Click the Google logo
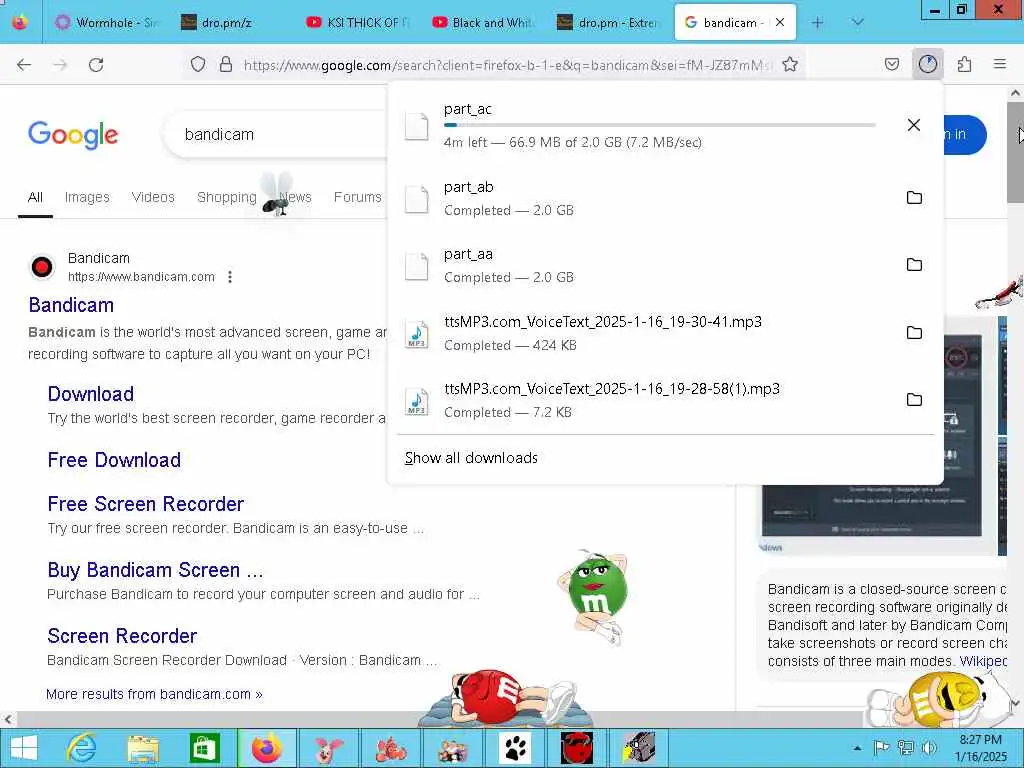The image size is (1024, 768). pyautogui.click(x=73, y=135)
